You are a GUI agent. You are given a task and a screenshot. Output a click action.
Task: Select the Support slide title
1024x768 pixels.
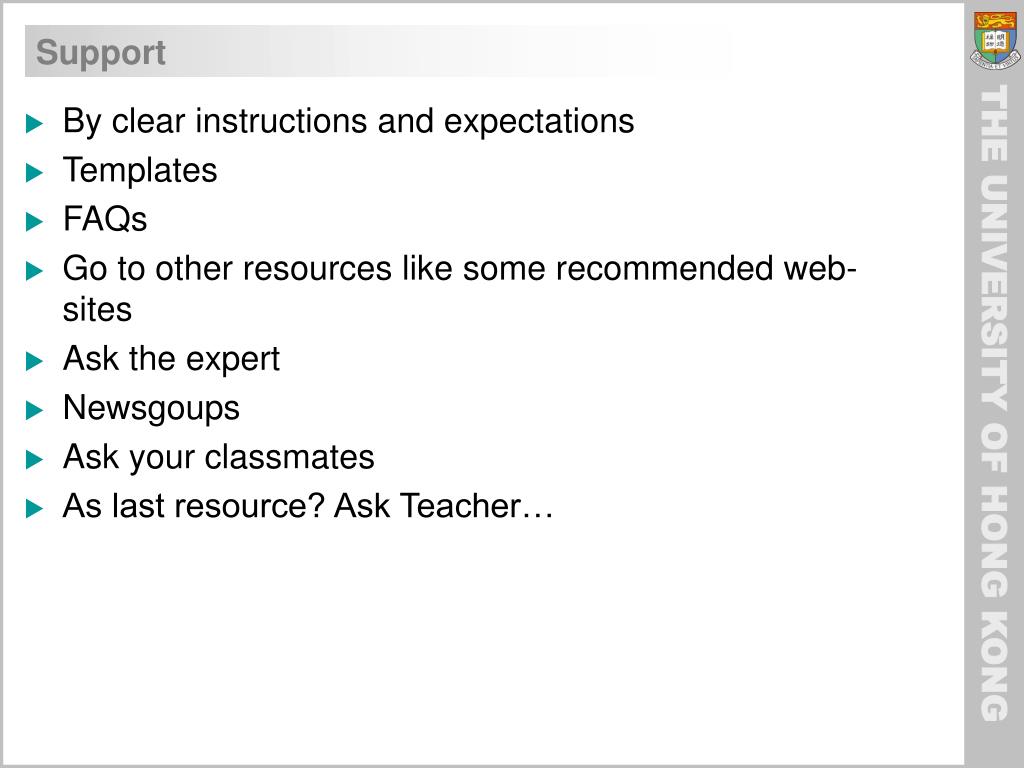coord(101,52)
